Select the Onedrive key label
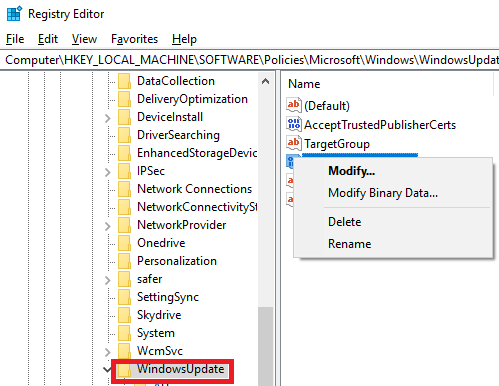 click(161, 243)
